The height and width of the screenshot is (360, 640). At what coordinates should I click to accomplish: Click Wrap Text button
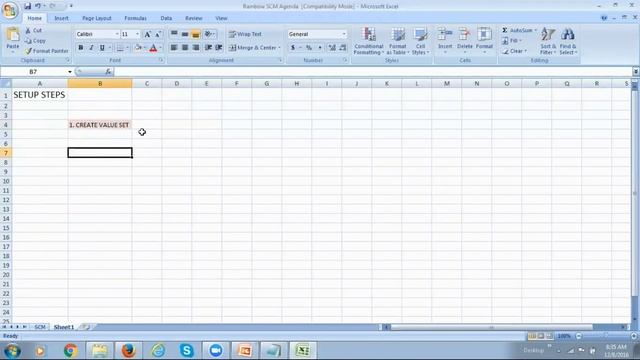point(245,34)
